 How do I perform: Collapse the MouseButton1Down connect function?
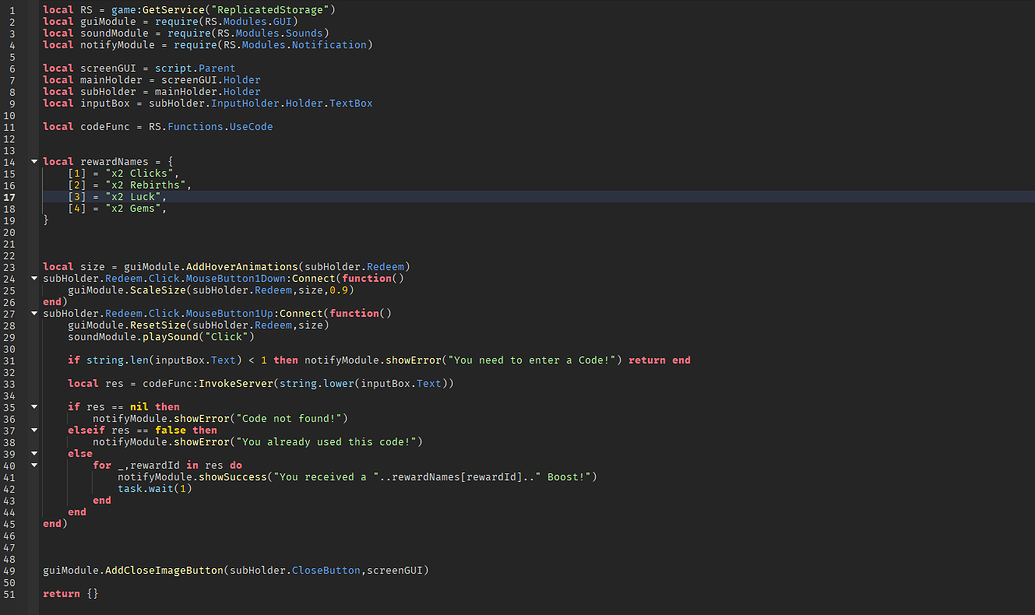point(33,278)
